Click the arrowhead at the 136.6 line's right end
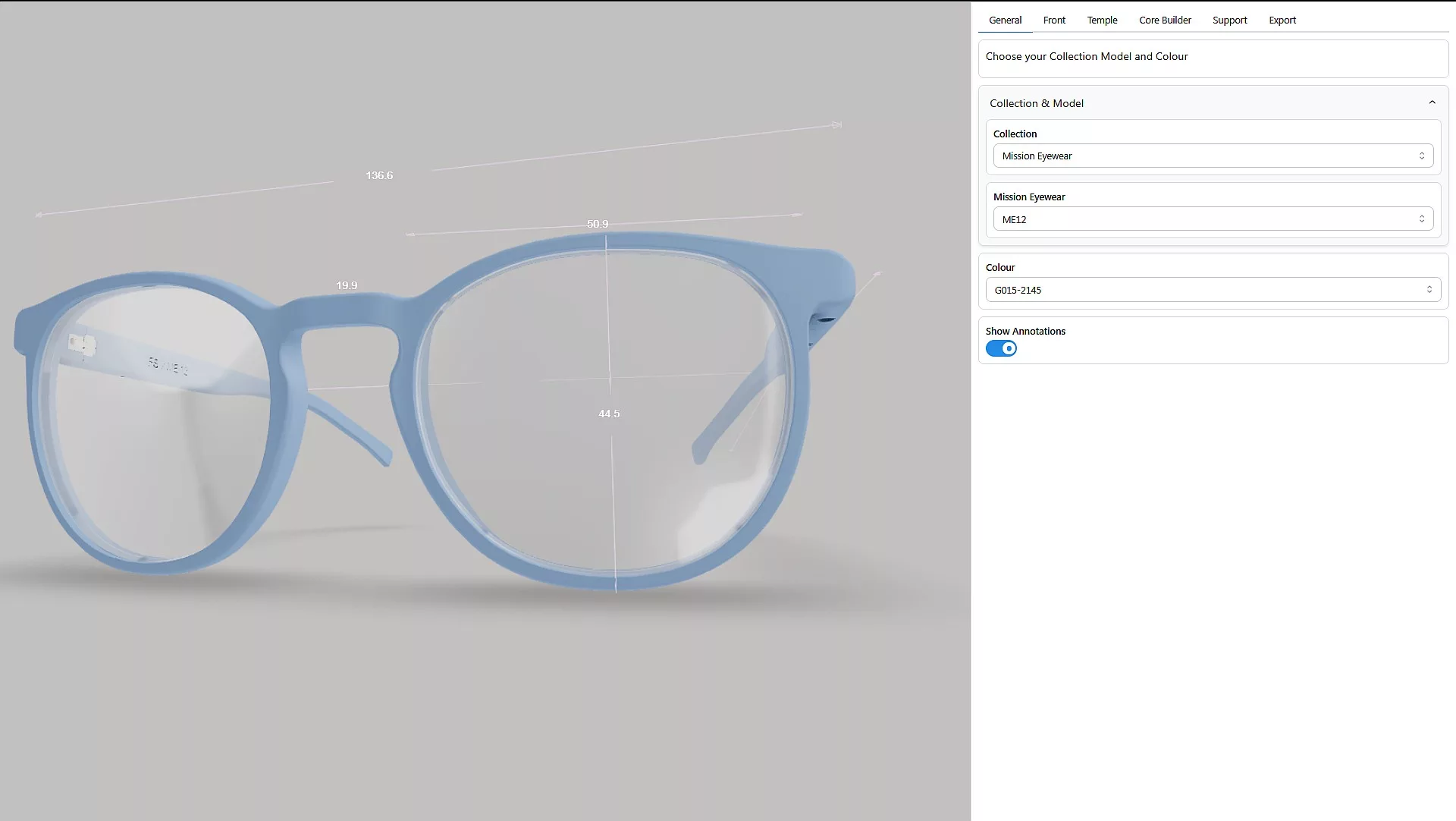This screenshot has width=1456, height=821. point(836,124)
